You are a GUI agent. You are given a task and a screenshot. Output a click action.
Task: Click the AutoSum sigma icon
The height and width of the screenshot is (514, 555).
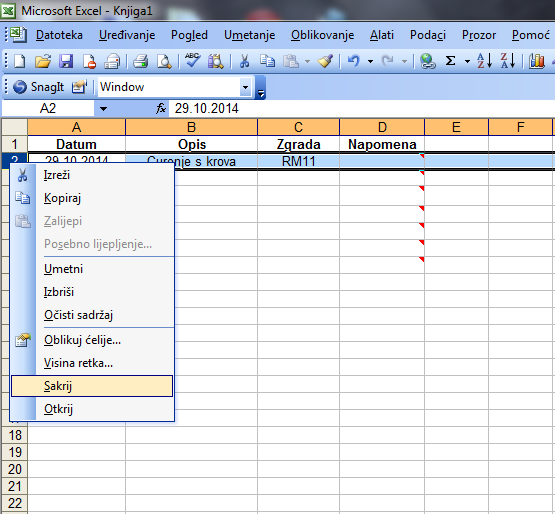pos(450,61)
